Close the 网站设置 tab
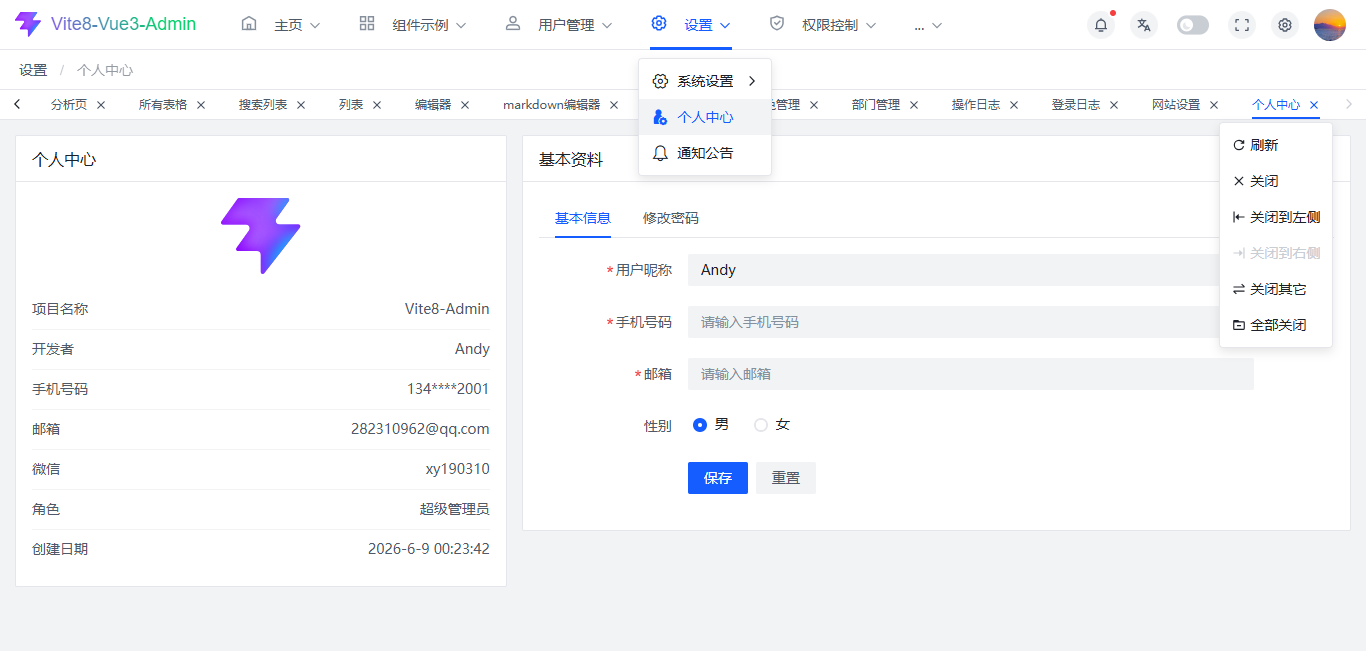This screenshot has width=1366, height=651. click(x=1214, y=105)
